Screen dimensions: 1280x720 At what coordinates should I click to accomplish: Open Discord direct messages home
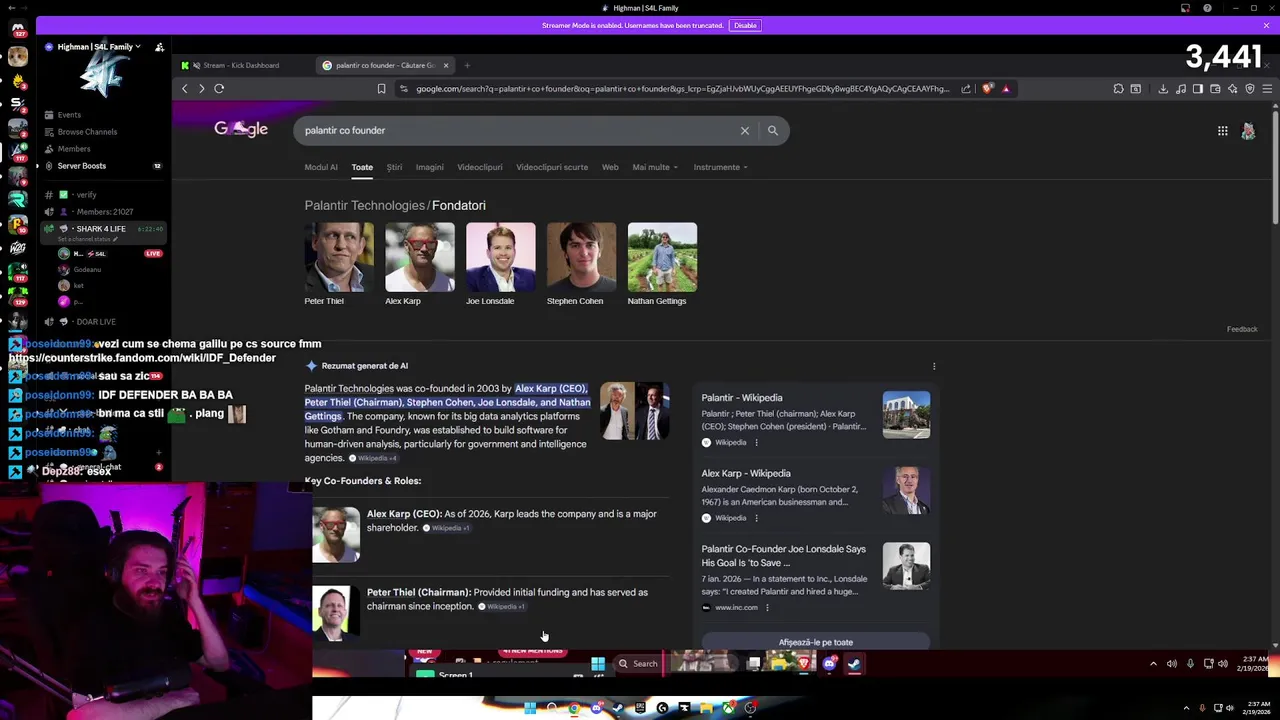pos(18,29)
